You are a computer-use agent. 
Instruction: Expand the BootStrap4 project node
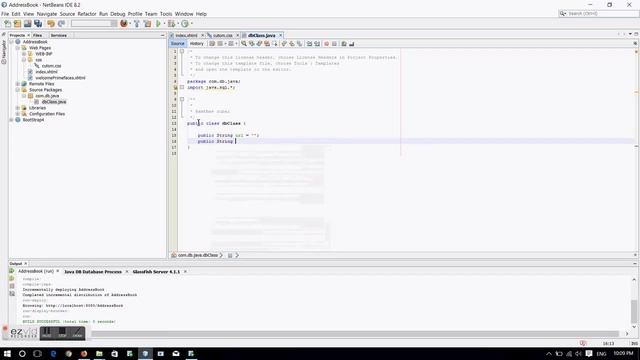[x=11, y=120]
